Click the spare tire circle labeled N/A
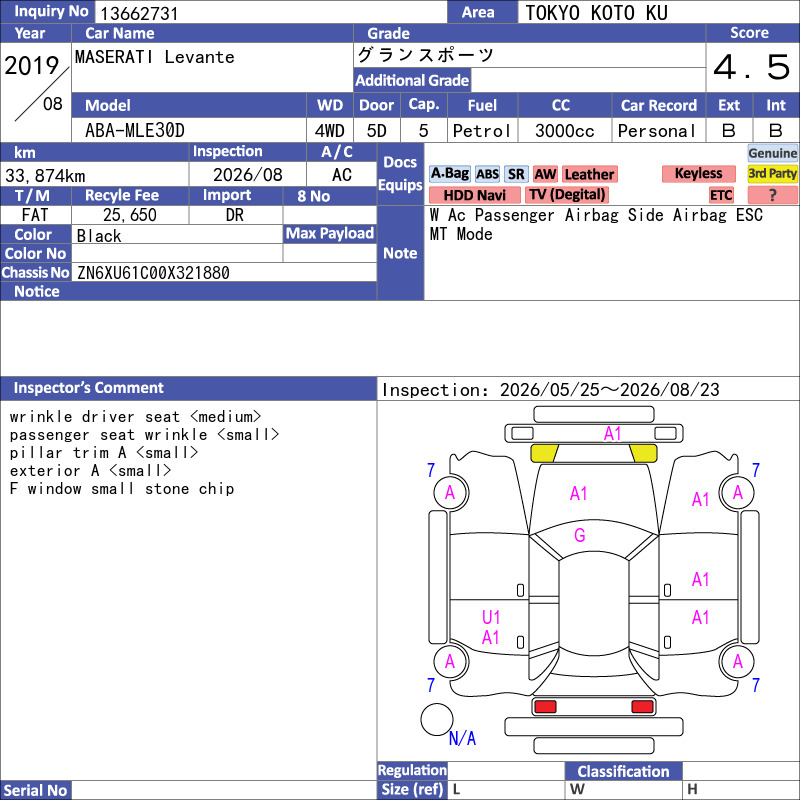This screenshot has height=800, width=800. click(x=437, y=719)
